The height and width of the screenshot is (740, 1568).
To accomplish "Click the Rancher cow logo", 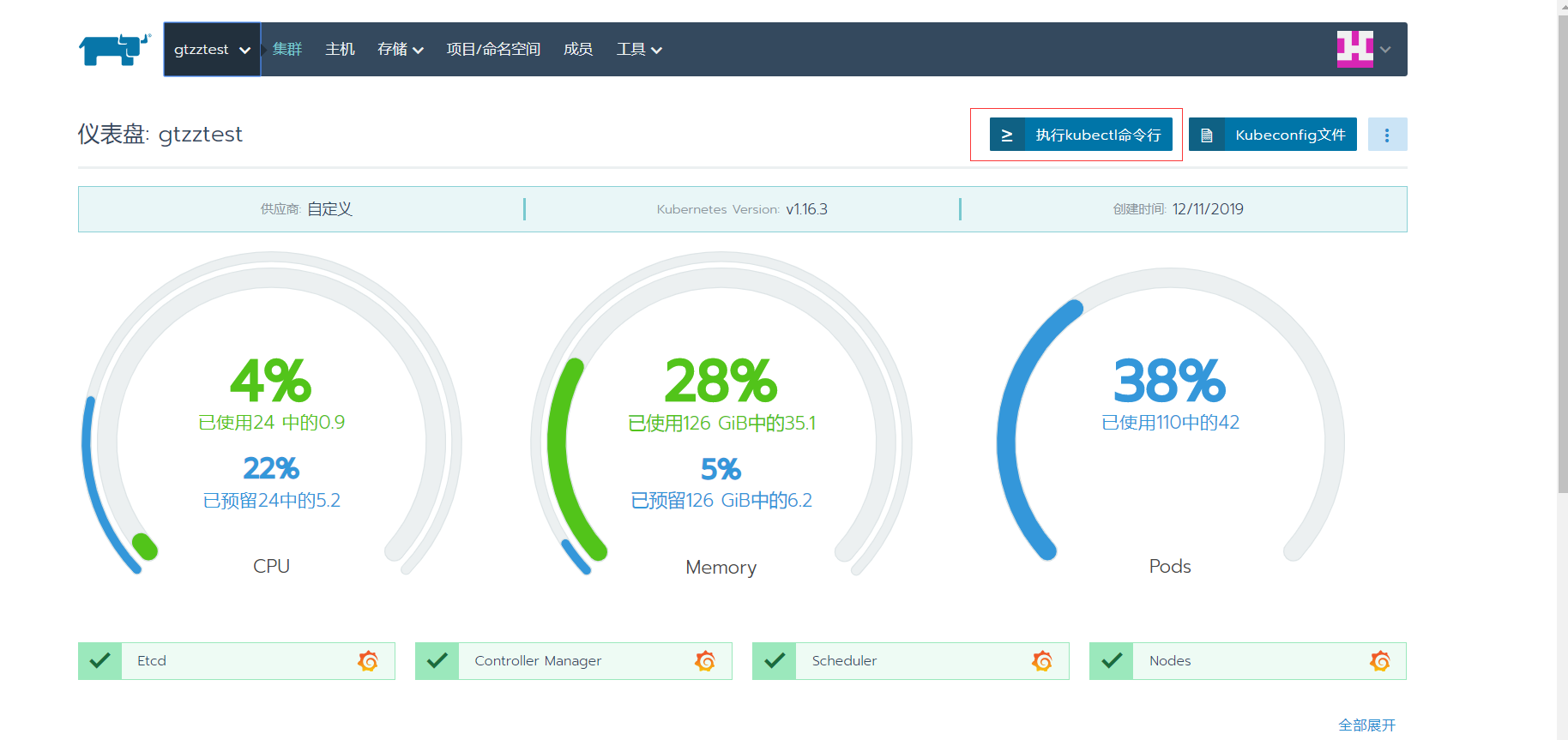I will [x=115, y=50].
